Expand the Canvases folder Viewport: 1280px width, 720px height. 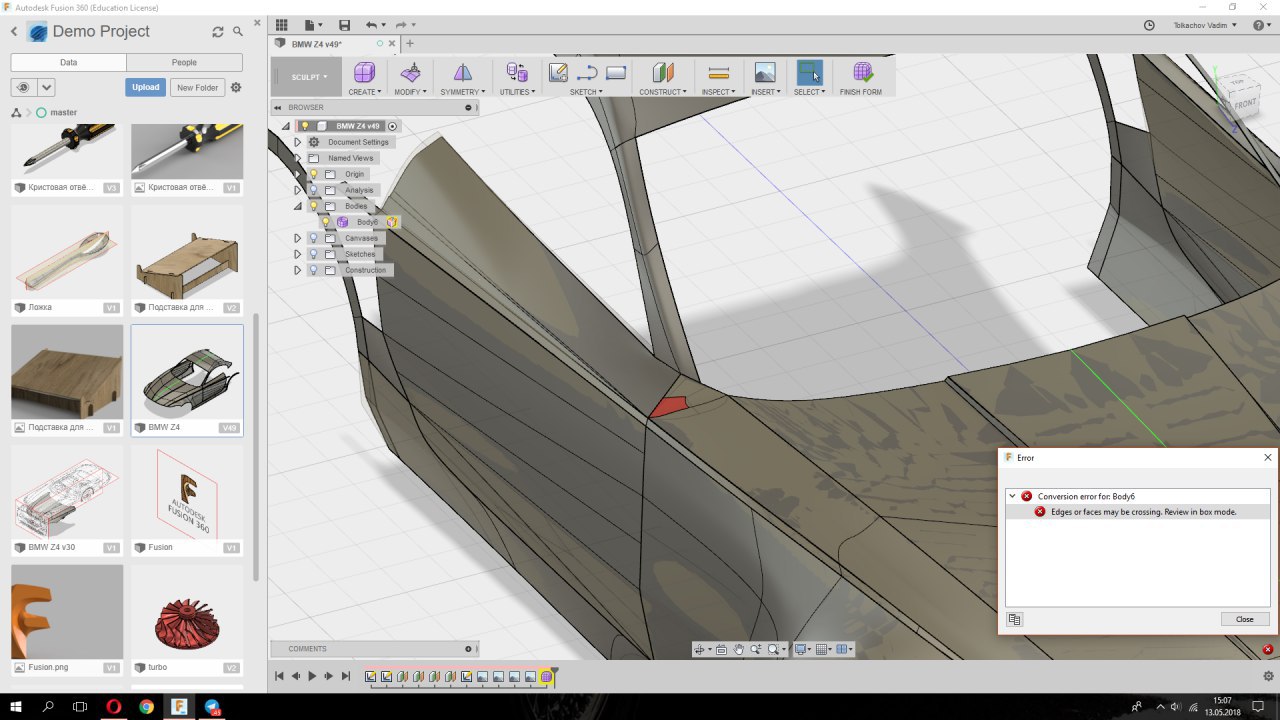[297, 238]
